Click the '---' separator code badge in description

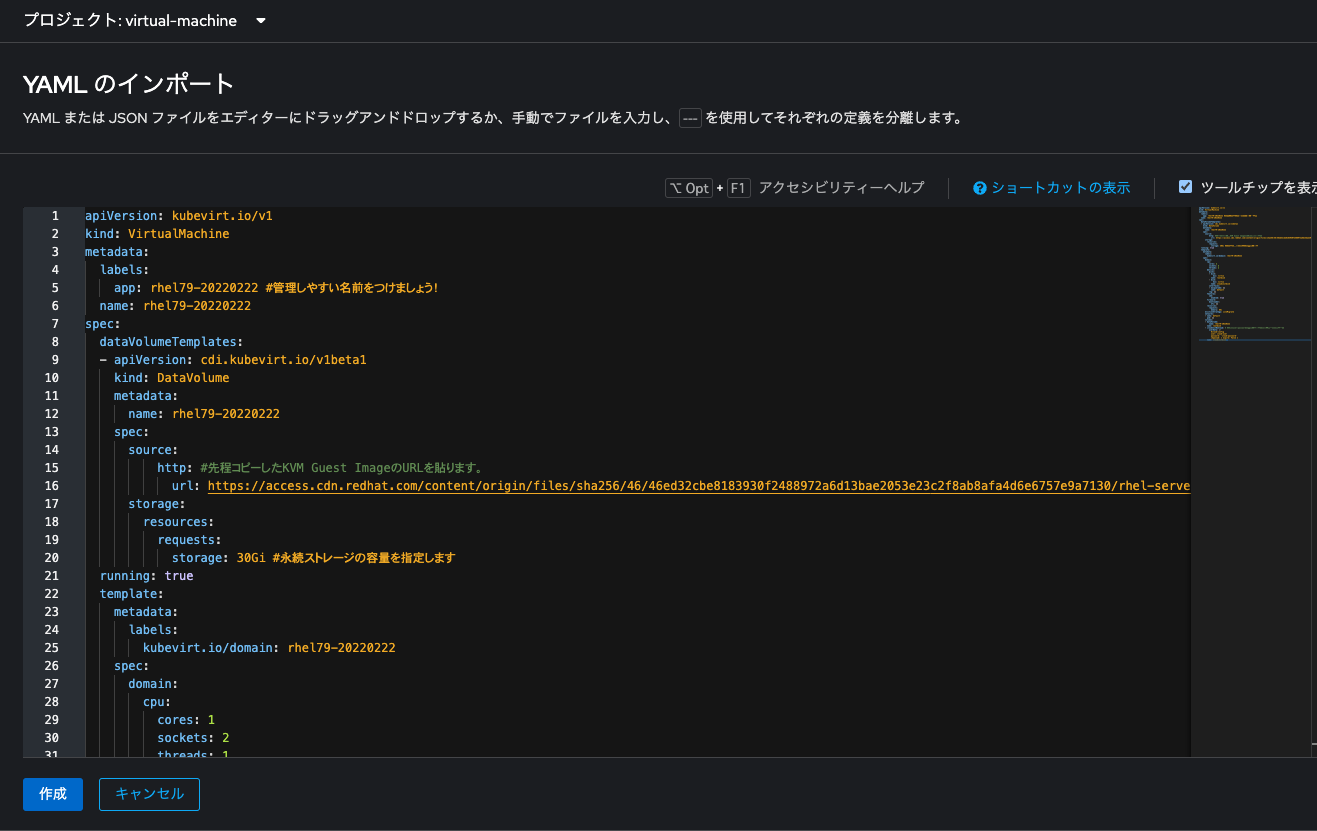[690, 118]
